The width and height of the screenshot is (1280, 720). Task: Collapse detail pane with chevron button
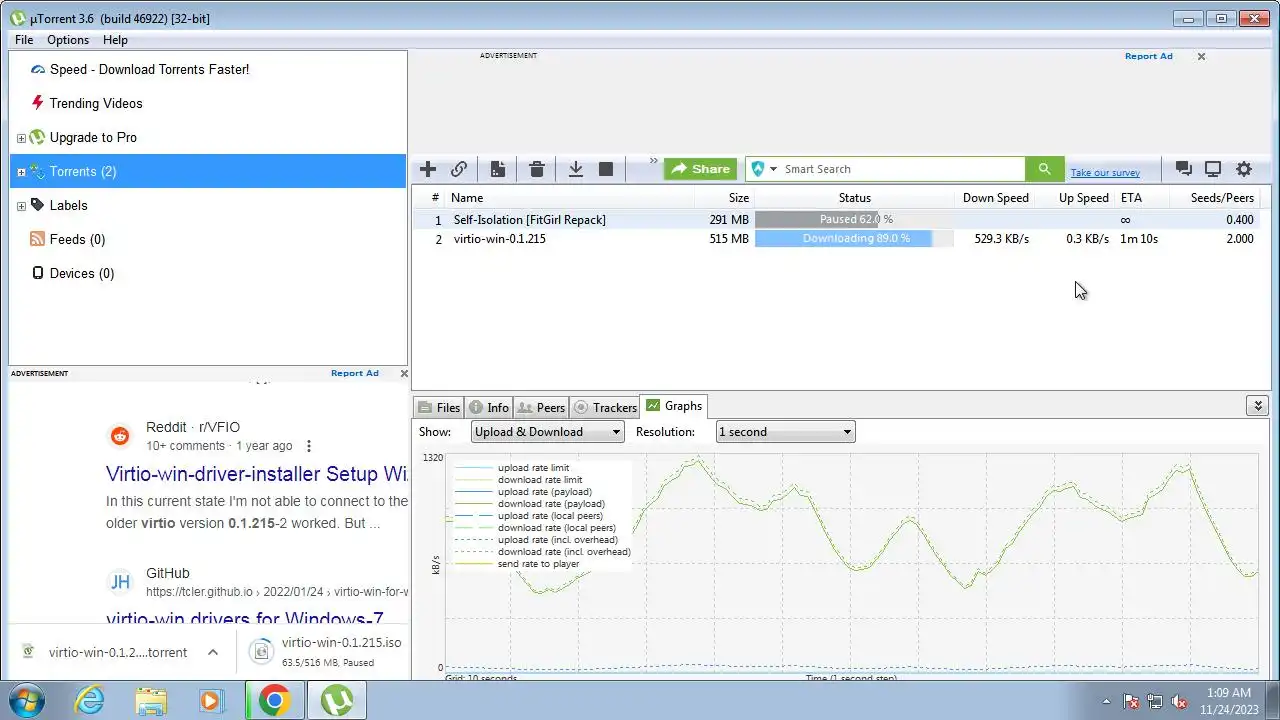1258,405
